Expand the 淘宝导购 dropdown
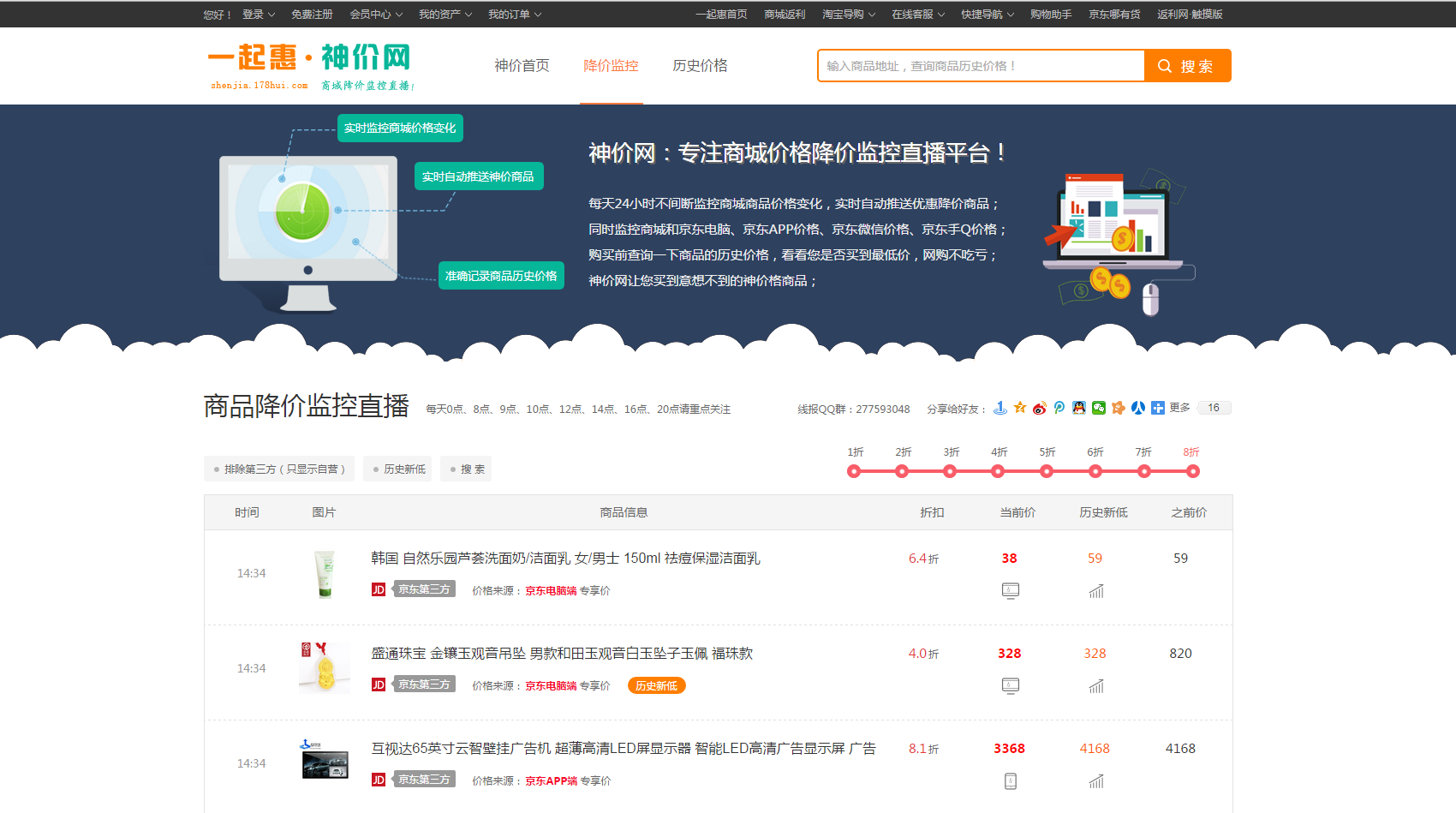This screenshot has width=1456, height=813. 849,15
